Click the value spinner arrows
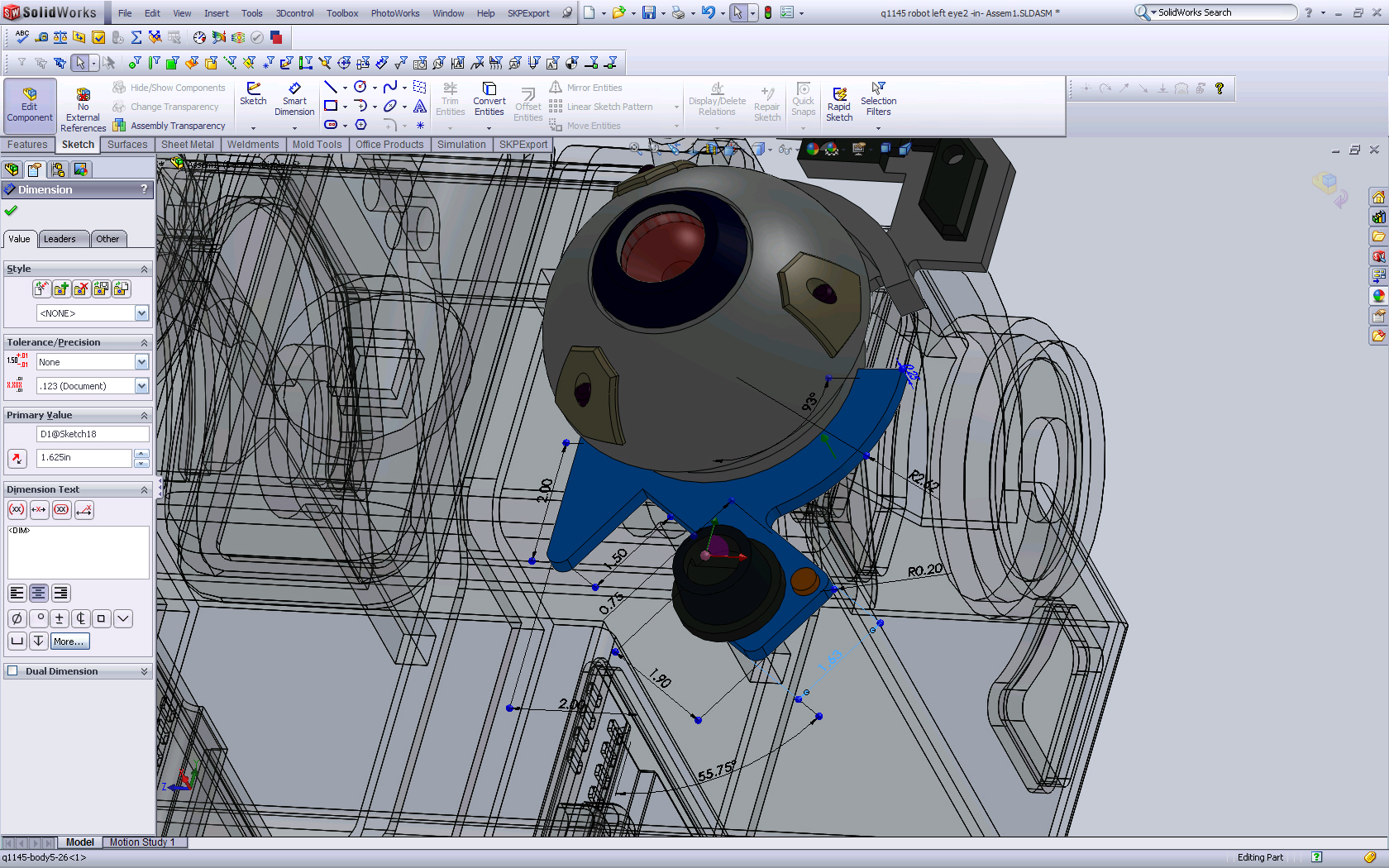1389x868 pixels. click(x=141, y=458)
